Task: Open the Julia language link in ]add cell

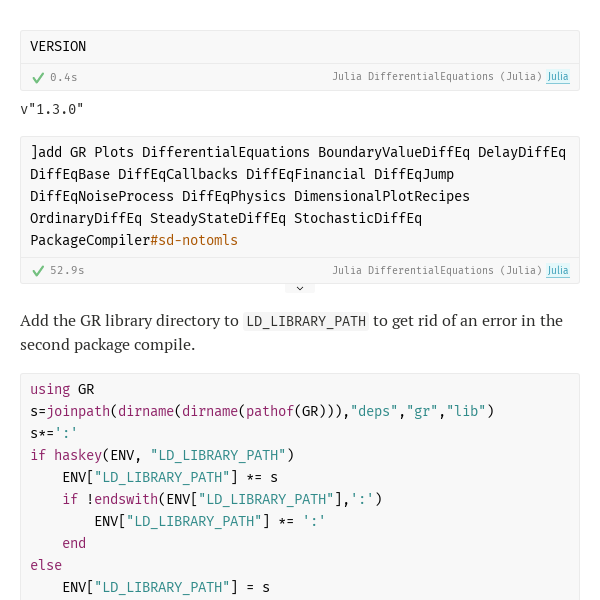Action: [558, 270]
